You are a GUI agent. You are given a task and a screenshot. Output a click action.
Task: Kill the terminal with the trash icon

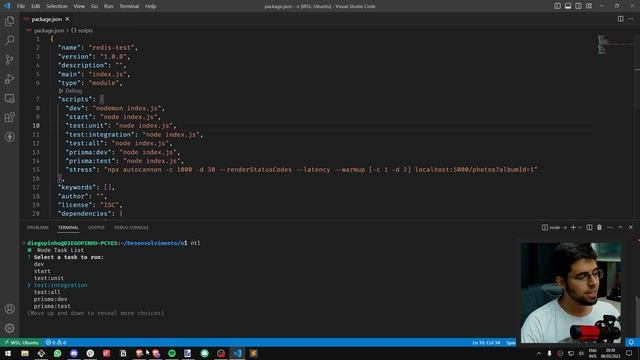pyautogui.click(x=599, y=227)
